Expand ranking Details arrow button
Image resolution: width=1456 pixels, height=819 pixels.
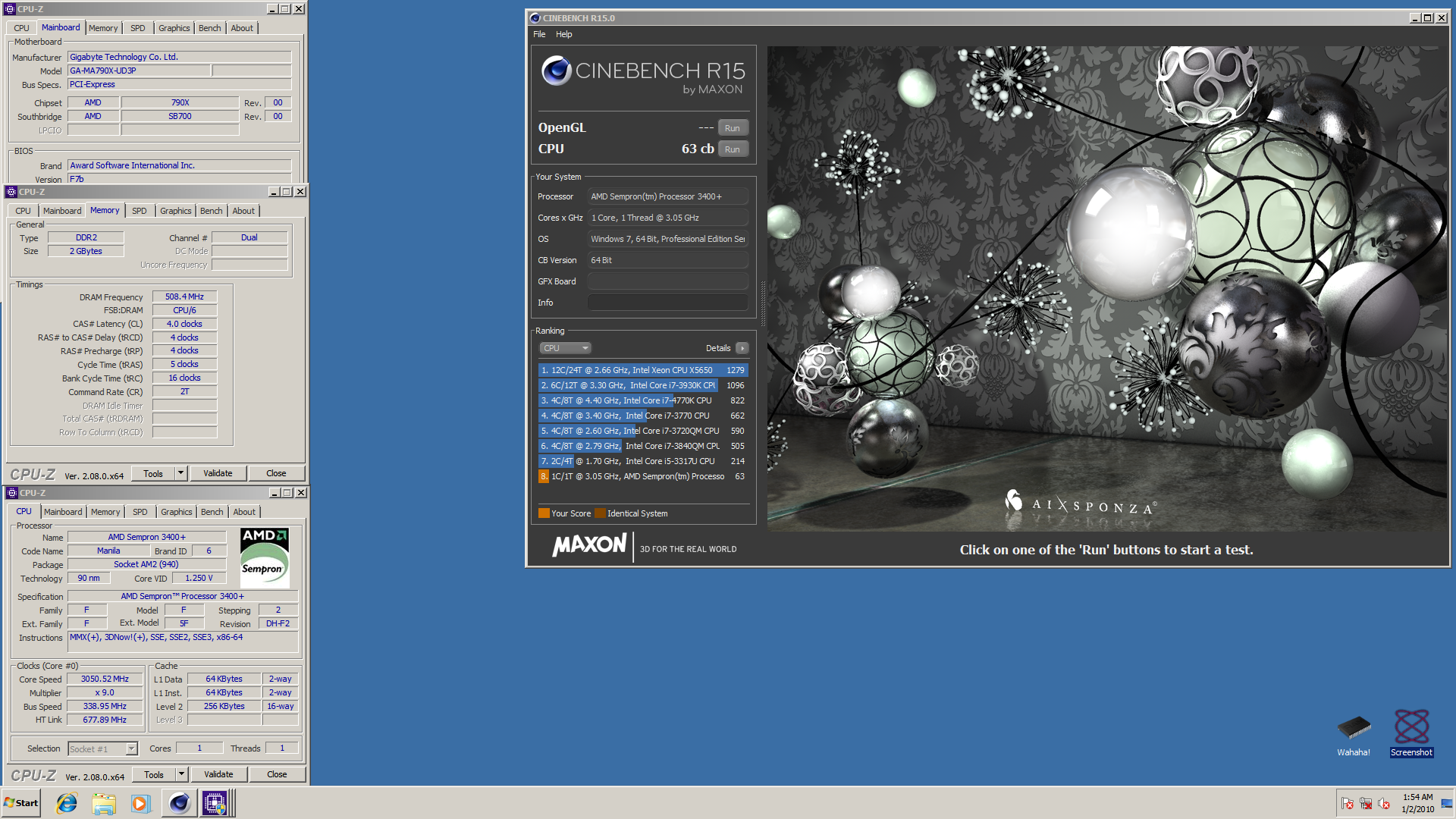tap(742, 348)
